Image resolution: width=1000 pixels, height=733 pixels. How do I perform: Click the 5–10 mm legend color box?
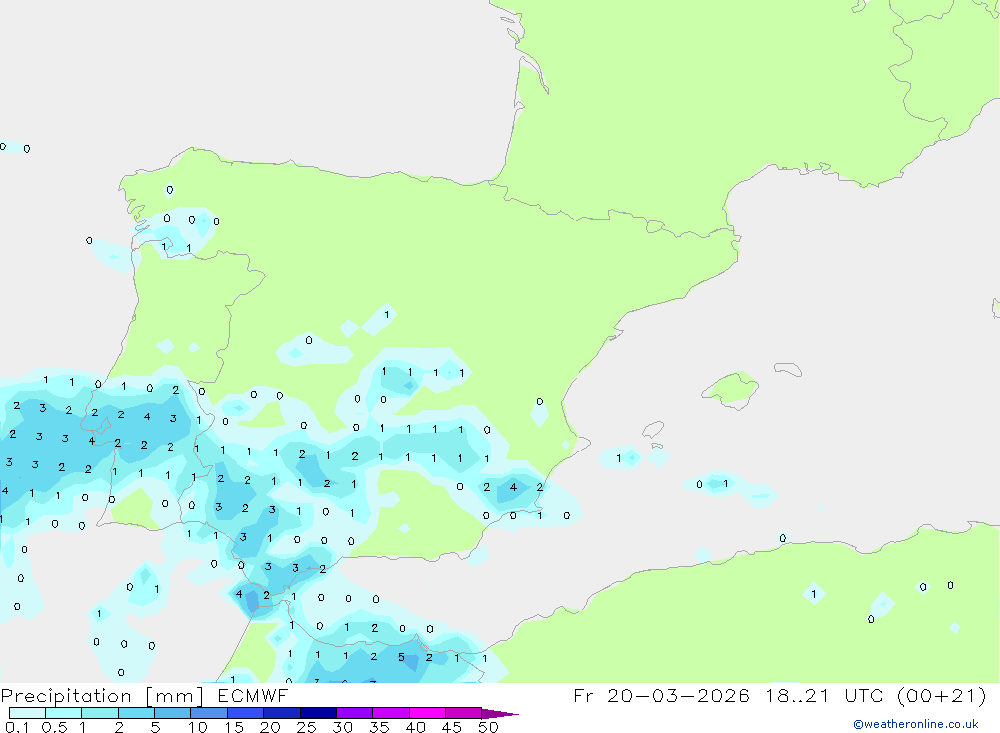pyautogui.click(x=173, y=713)
